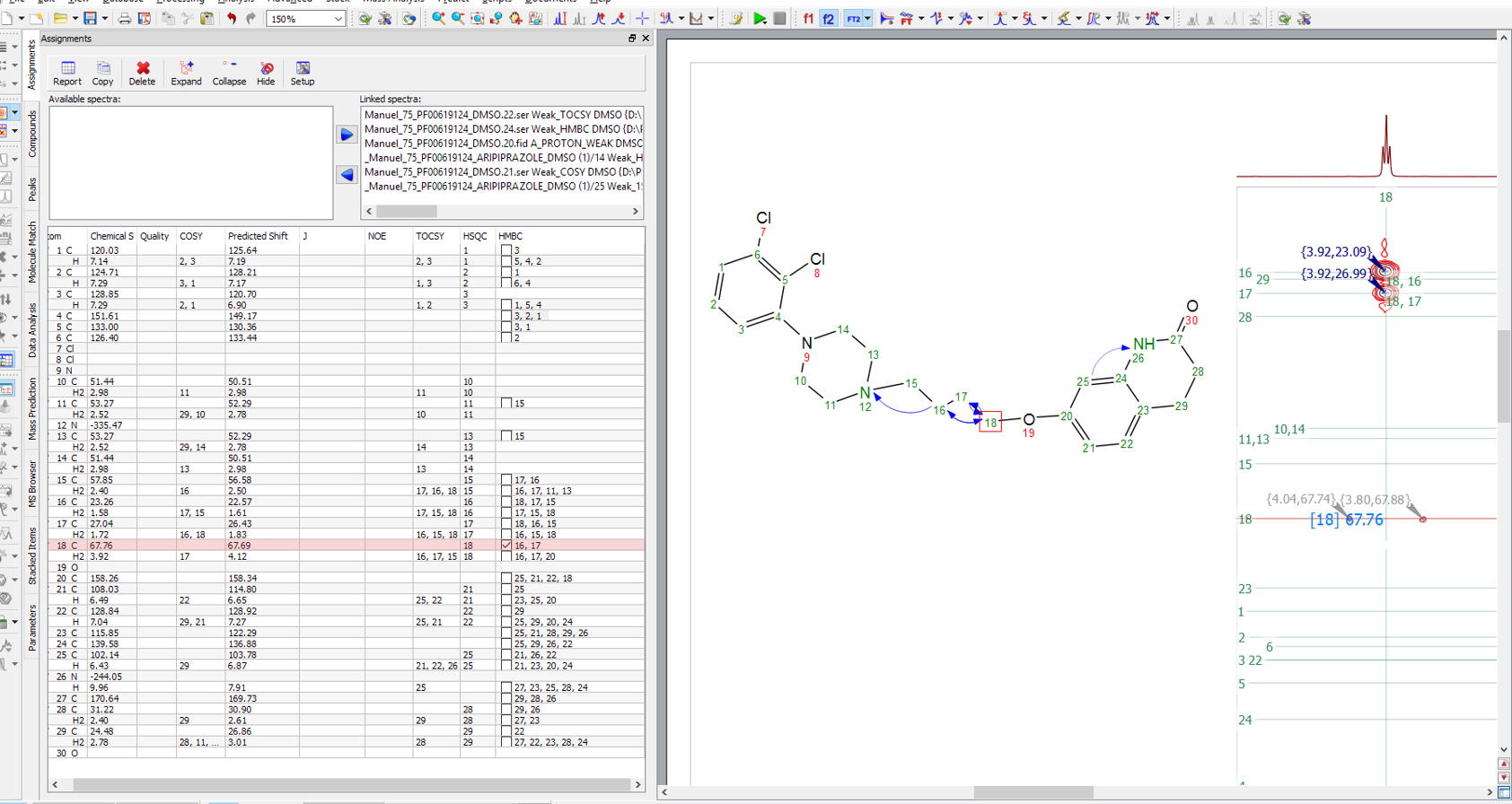
Task: Tick HMBC checkbox for H 9.96 row
Action: tap(506, 687)
